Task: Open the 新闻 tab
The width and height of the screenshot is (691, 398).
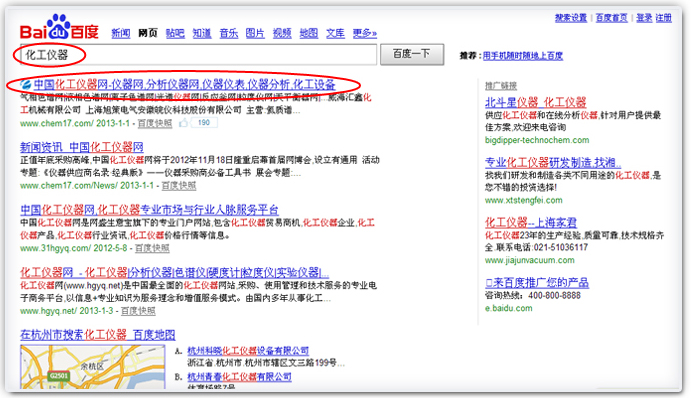Action: (x=121, y=33)
